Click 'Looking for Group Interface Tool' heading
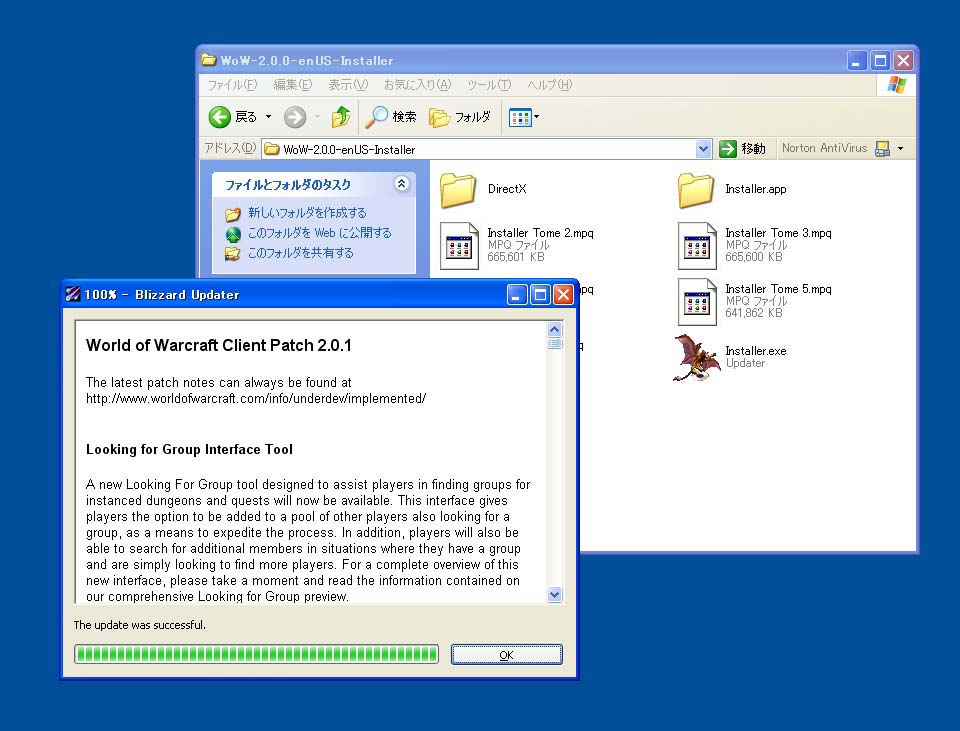The height and width of the screenshot is (731, 960). [x=189, y=449]
